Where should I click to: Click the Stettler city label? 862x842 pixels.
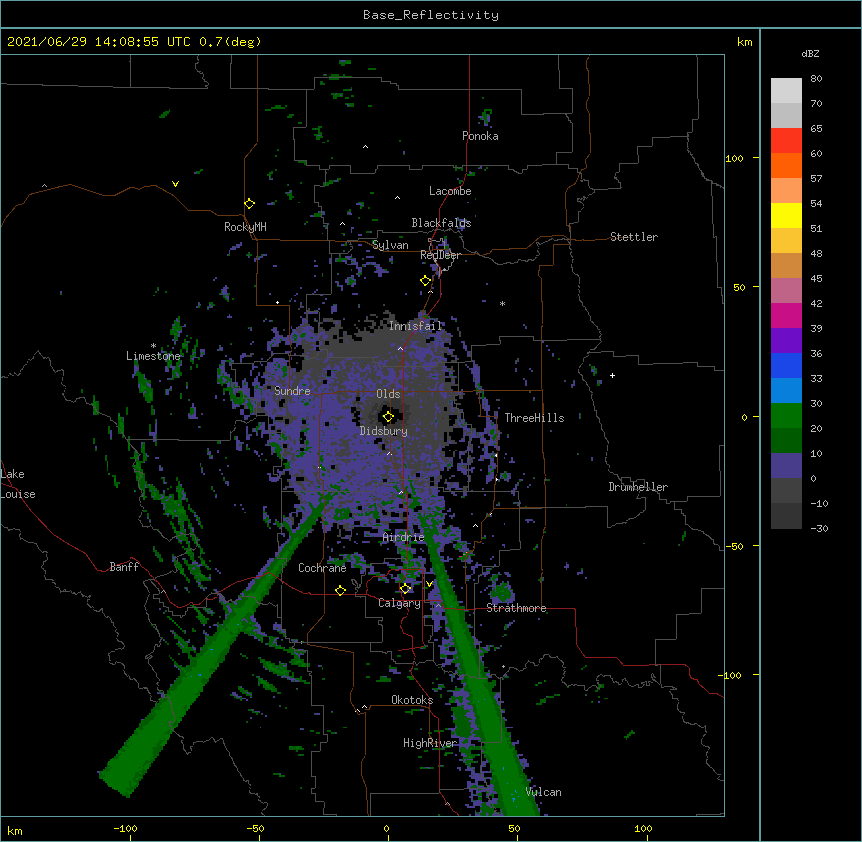634,237
